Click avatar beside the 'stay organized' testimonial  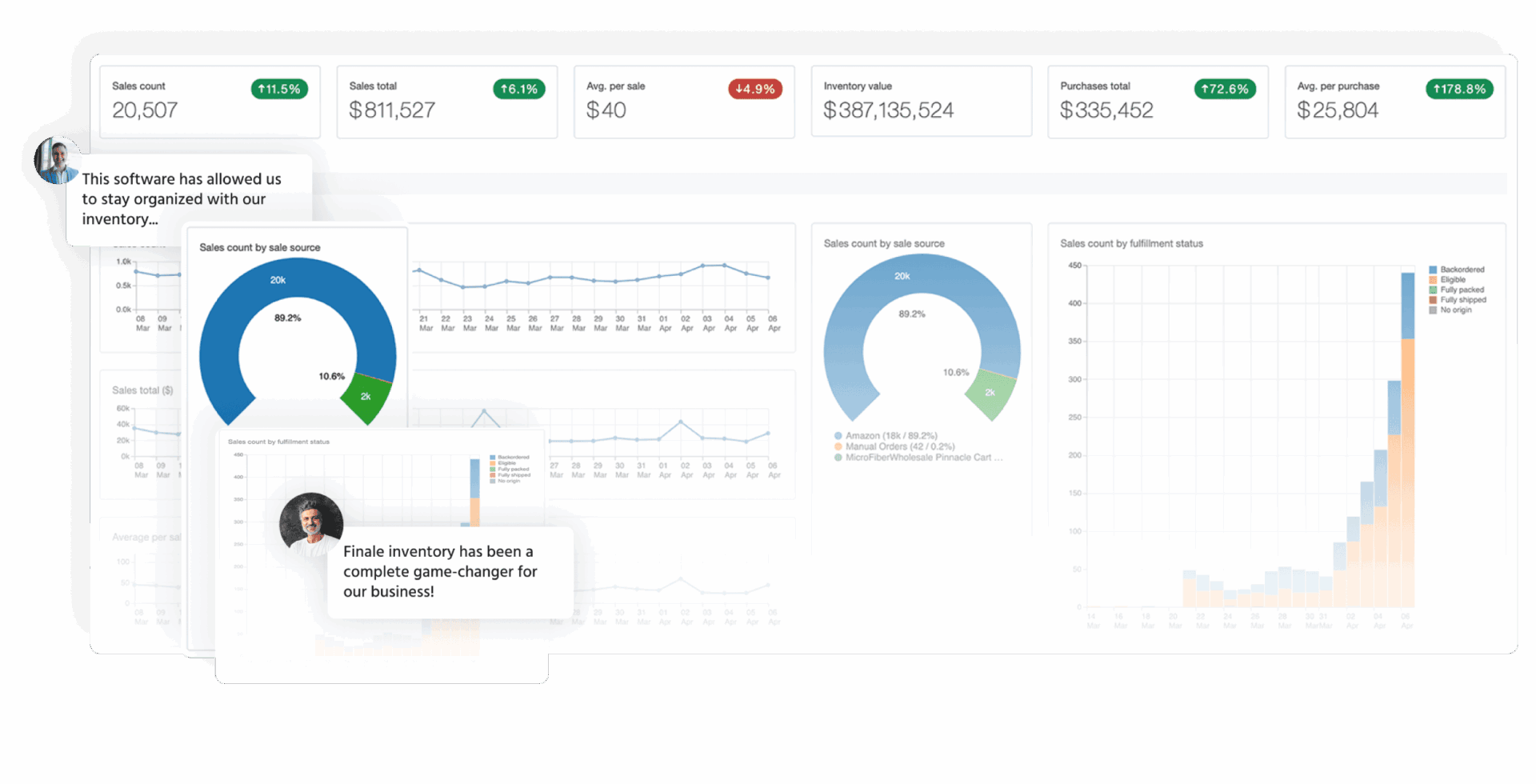58,160
